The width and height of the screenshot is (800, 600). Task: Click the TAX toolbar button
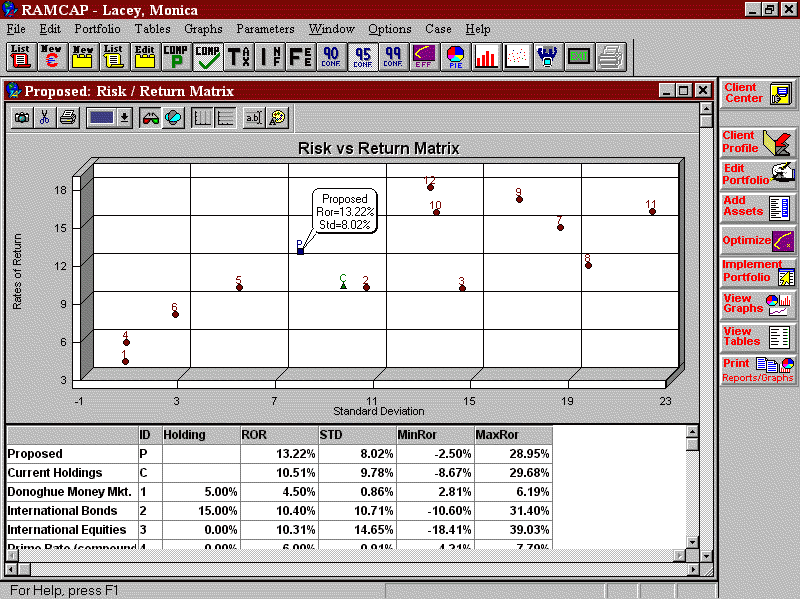pyautogui.click(x=238, y=57)
